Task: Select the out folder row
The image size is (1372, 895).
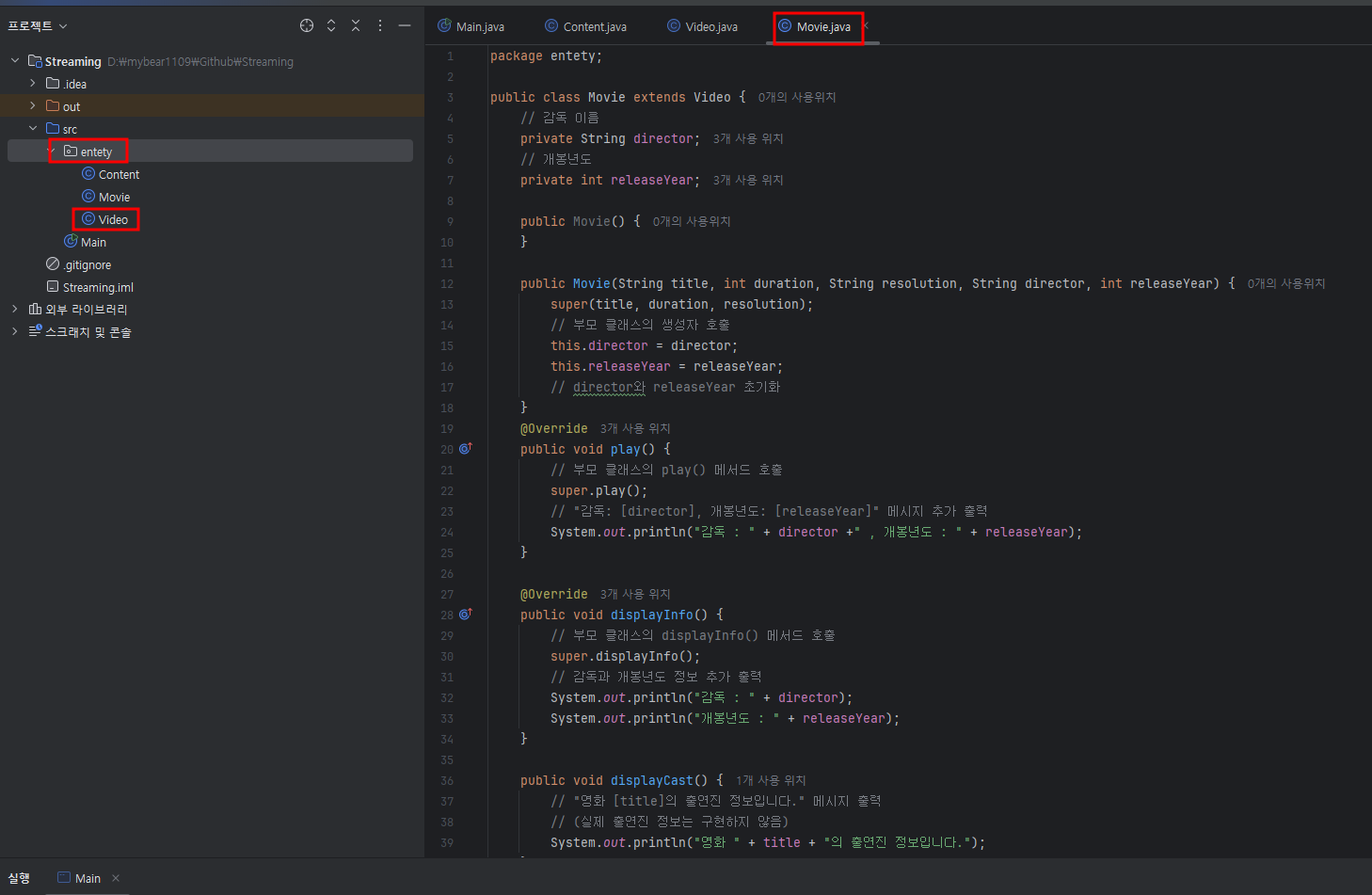Action: (212, 105)
